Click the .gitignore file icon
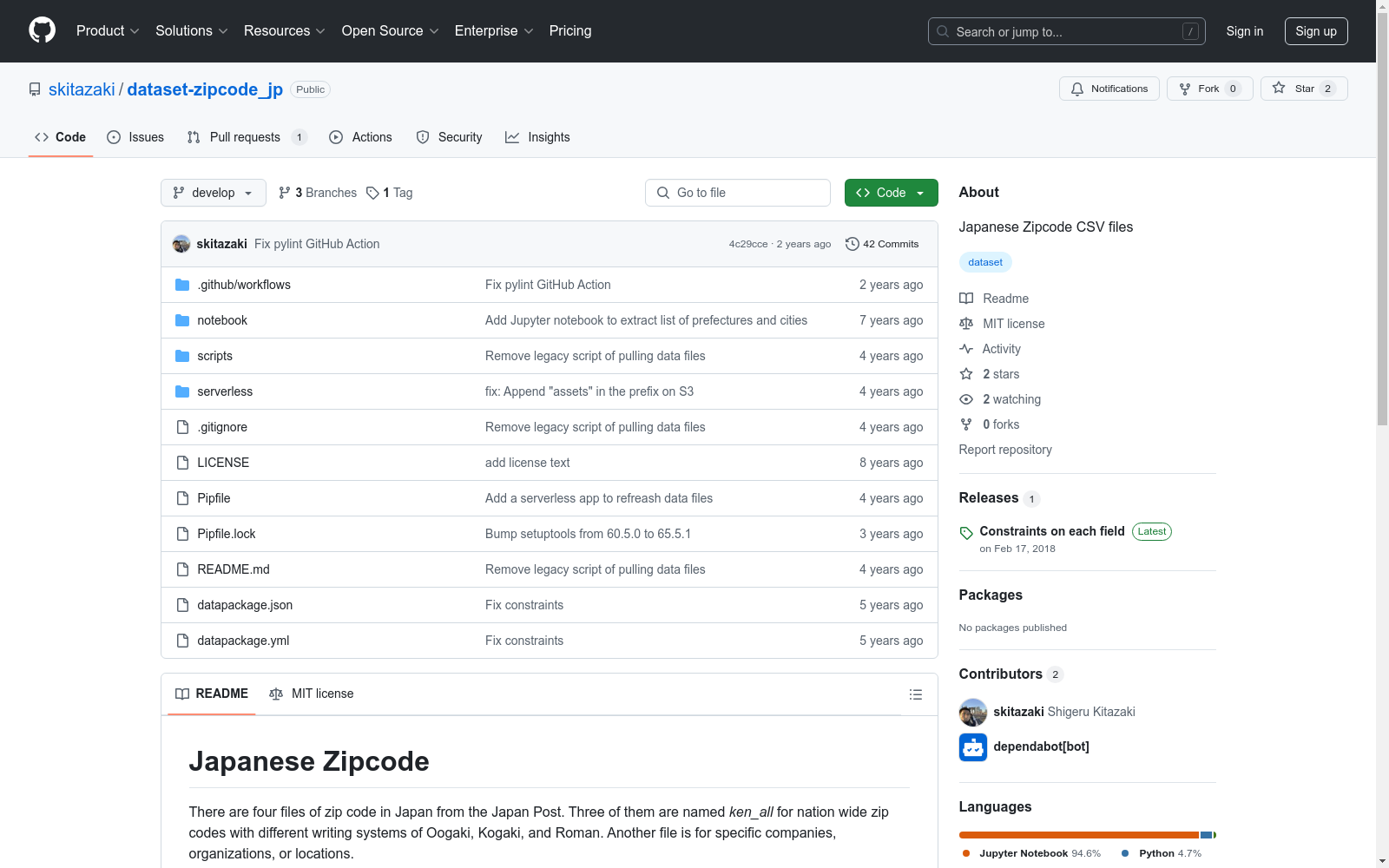The image size is (1389, 868). 182,427
